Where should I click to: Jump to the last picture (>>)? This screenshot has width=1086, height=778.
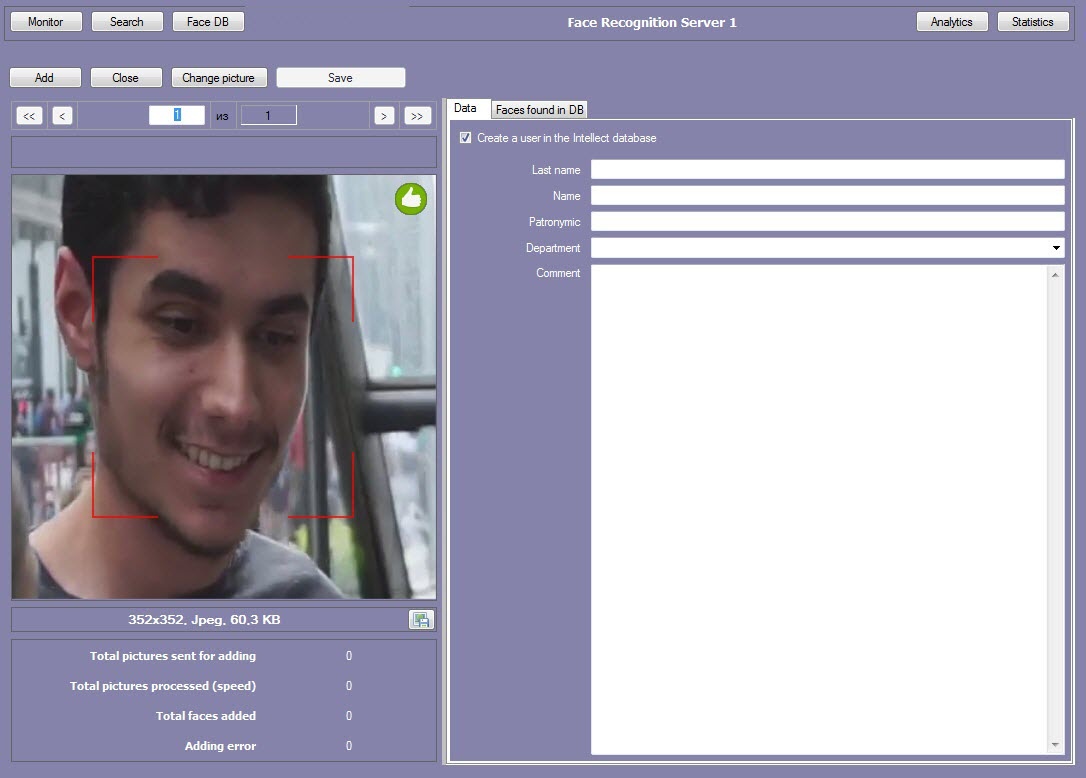pos(417,116)
